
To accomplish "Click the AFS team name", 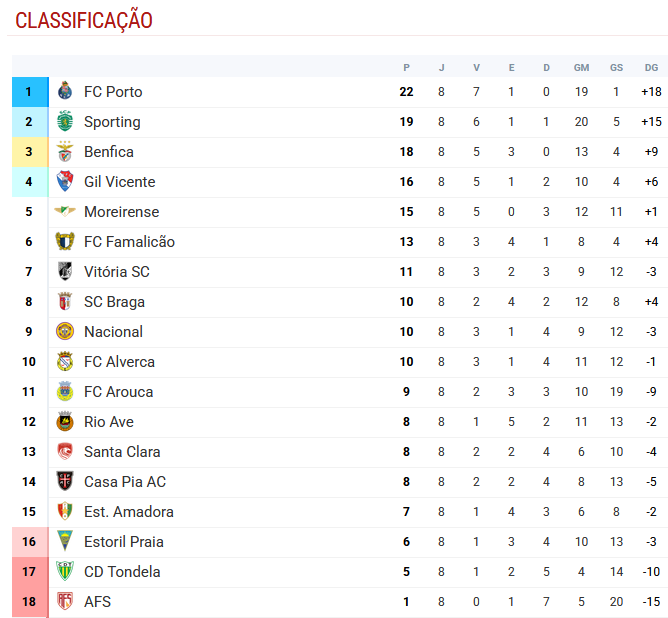I will click(97, 602).
